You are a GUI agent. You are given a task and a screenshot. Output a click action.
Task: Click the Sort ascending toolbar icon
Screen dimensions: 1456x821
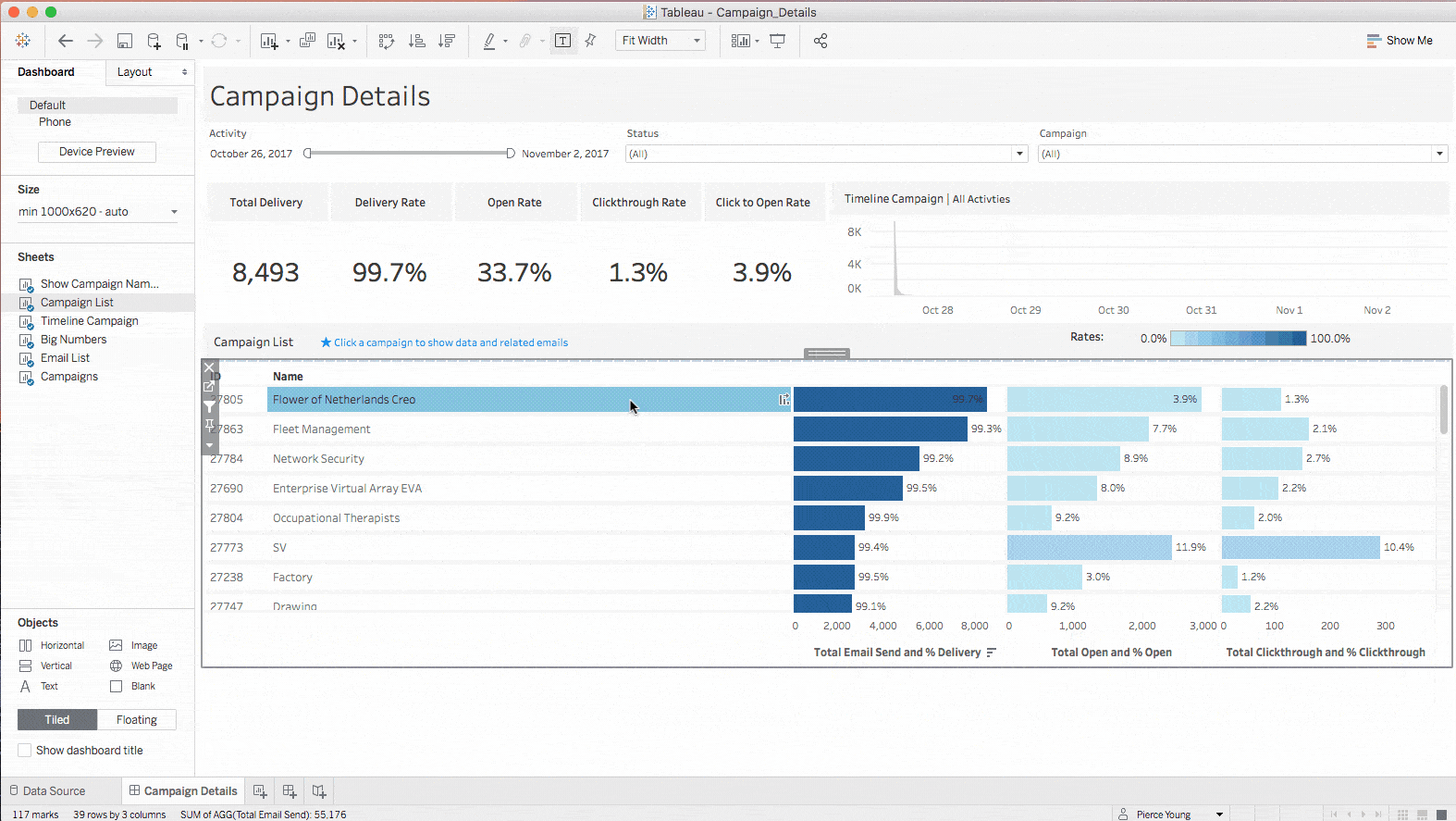[x=417, y=41]
